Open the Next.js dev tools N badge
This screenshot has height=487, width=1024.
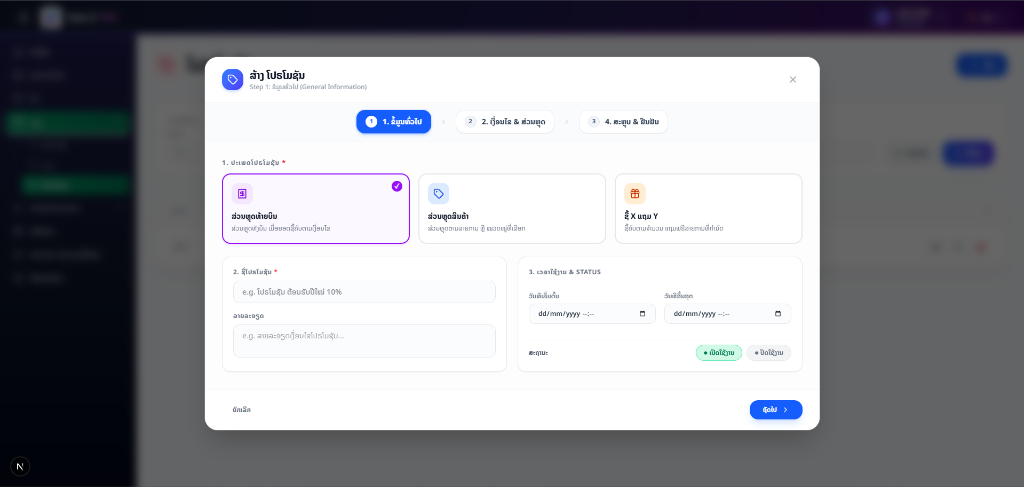point(20,466)
